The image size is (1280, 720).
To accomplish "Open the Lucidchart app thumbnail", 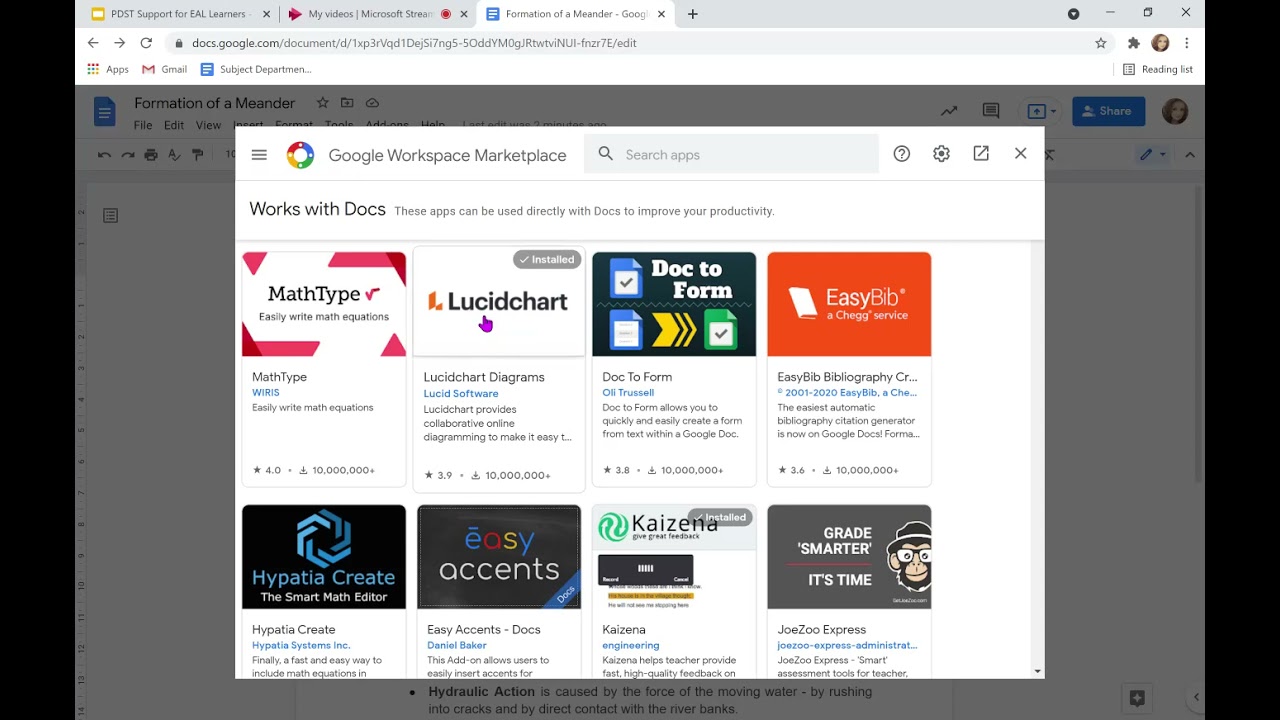I will pos(499,304).
